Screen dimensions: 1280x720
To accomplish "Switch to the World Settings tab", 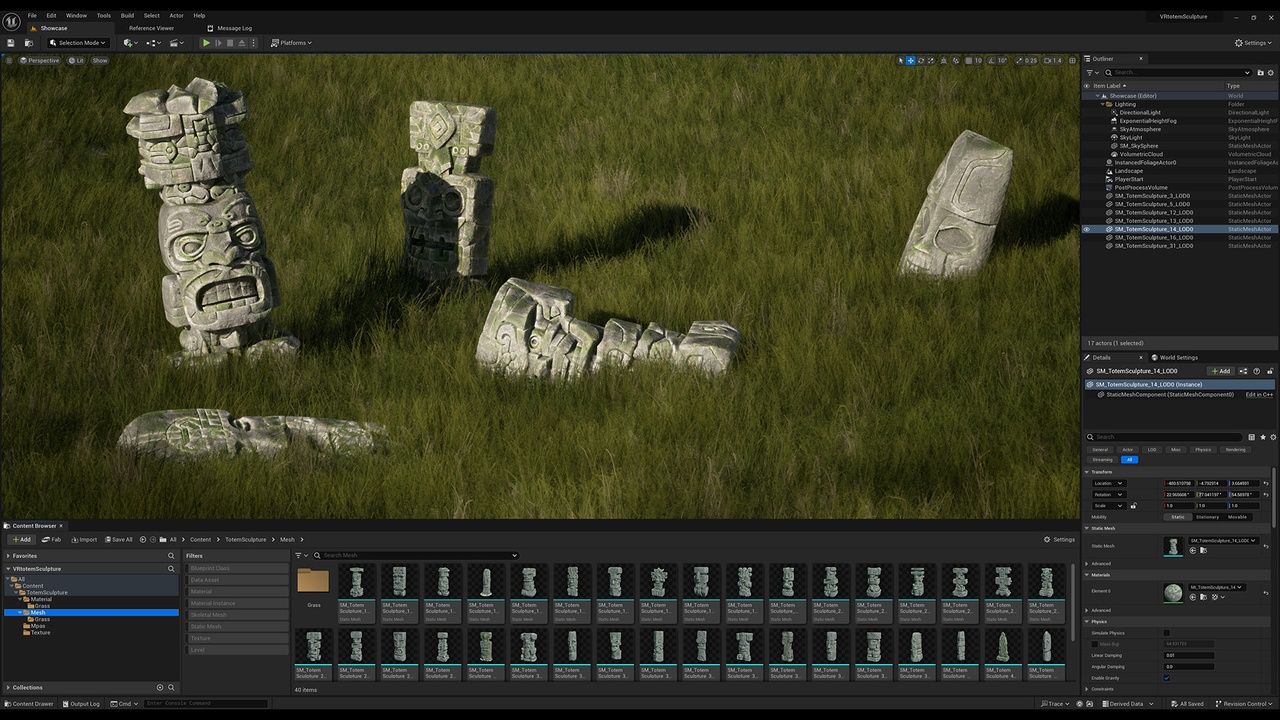I will (1178, 357).
